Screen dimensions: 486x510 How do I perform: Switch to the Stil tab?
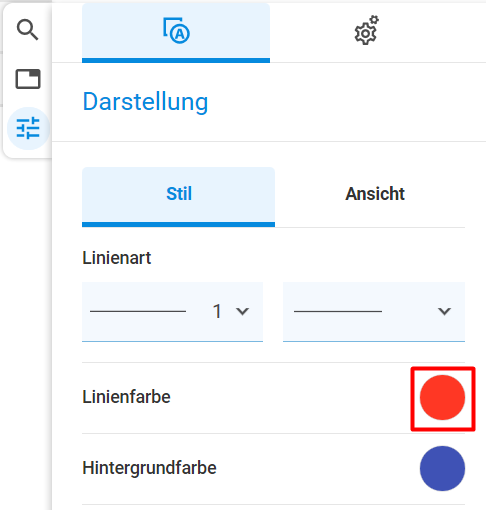tap(178, 197)
